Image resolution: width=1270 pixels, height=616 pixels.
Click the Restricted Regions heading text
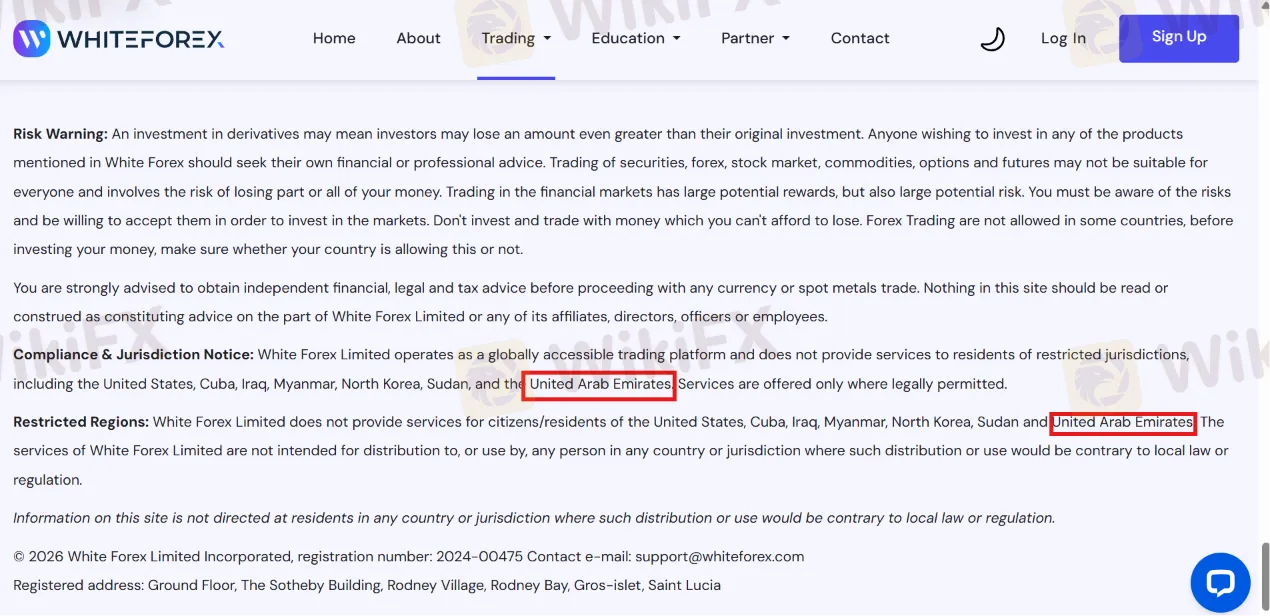point(81,422)
